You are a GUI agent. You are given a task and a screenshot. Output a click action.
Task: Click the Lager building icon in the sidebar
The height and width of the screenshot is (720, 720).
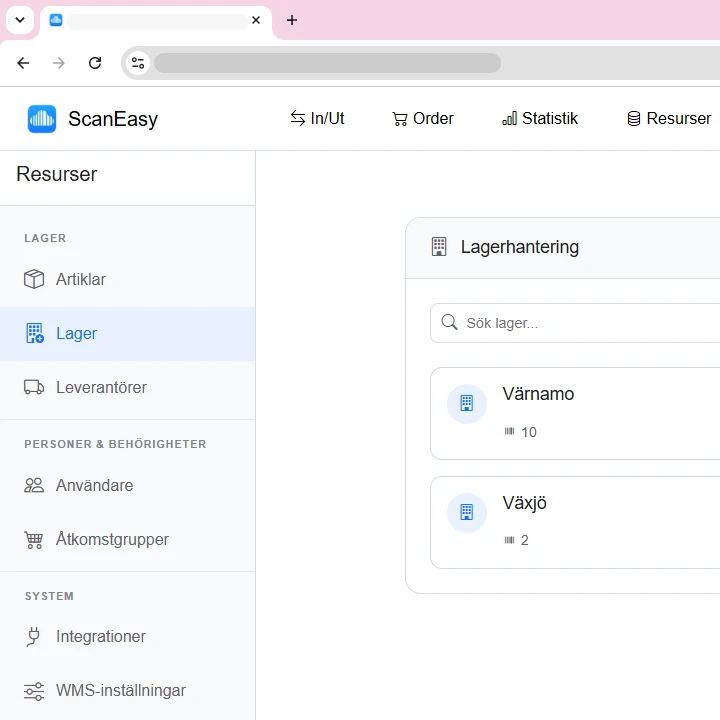[x=35, y=333]
